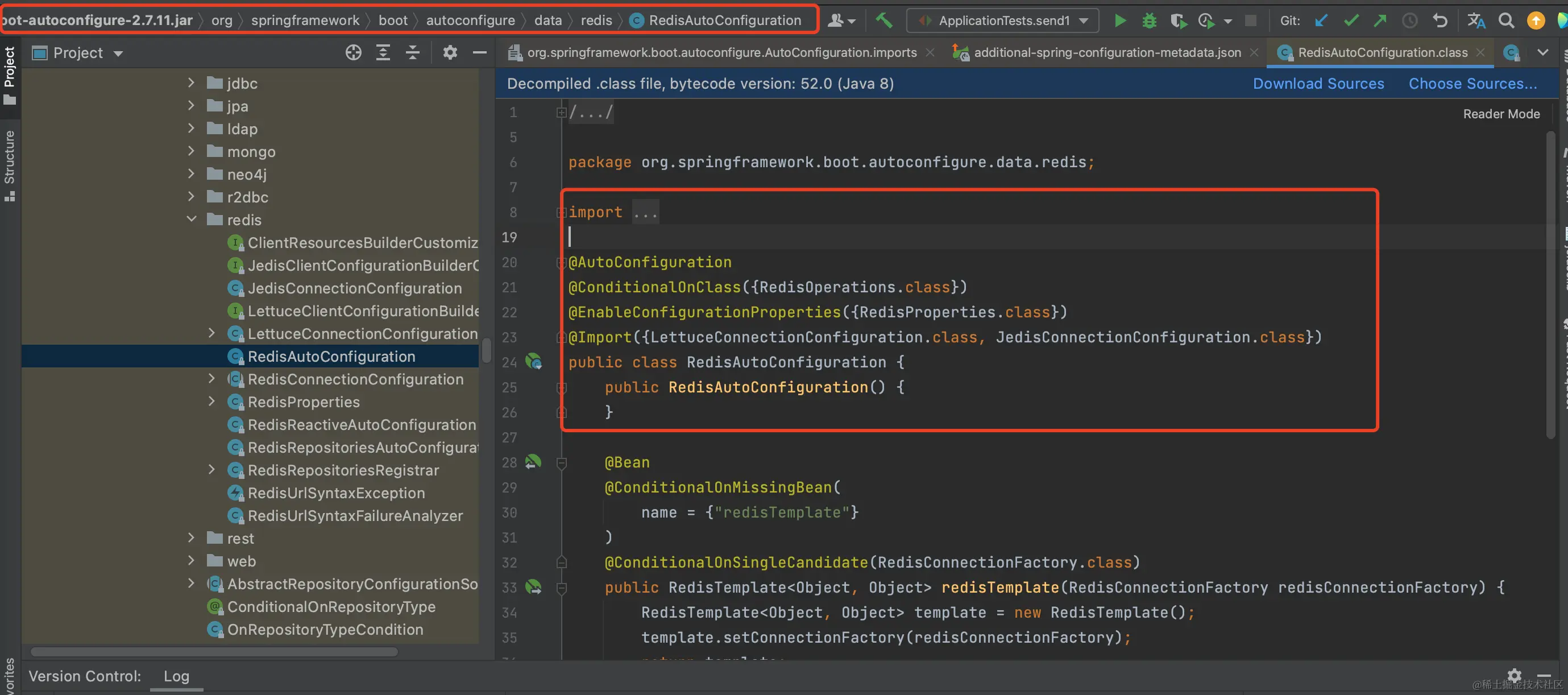This screenshot has width=1568, height=695.
Task: Click the Download Sources link
Action: 1318,84
